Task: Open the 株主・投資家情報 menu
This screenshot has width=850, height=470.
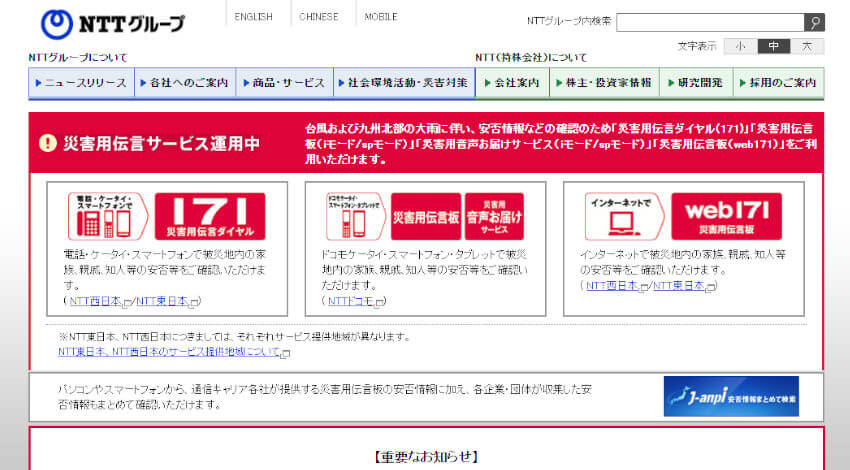Action: pyautogui.click(x=604, y=83)
